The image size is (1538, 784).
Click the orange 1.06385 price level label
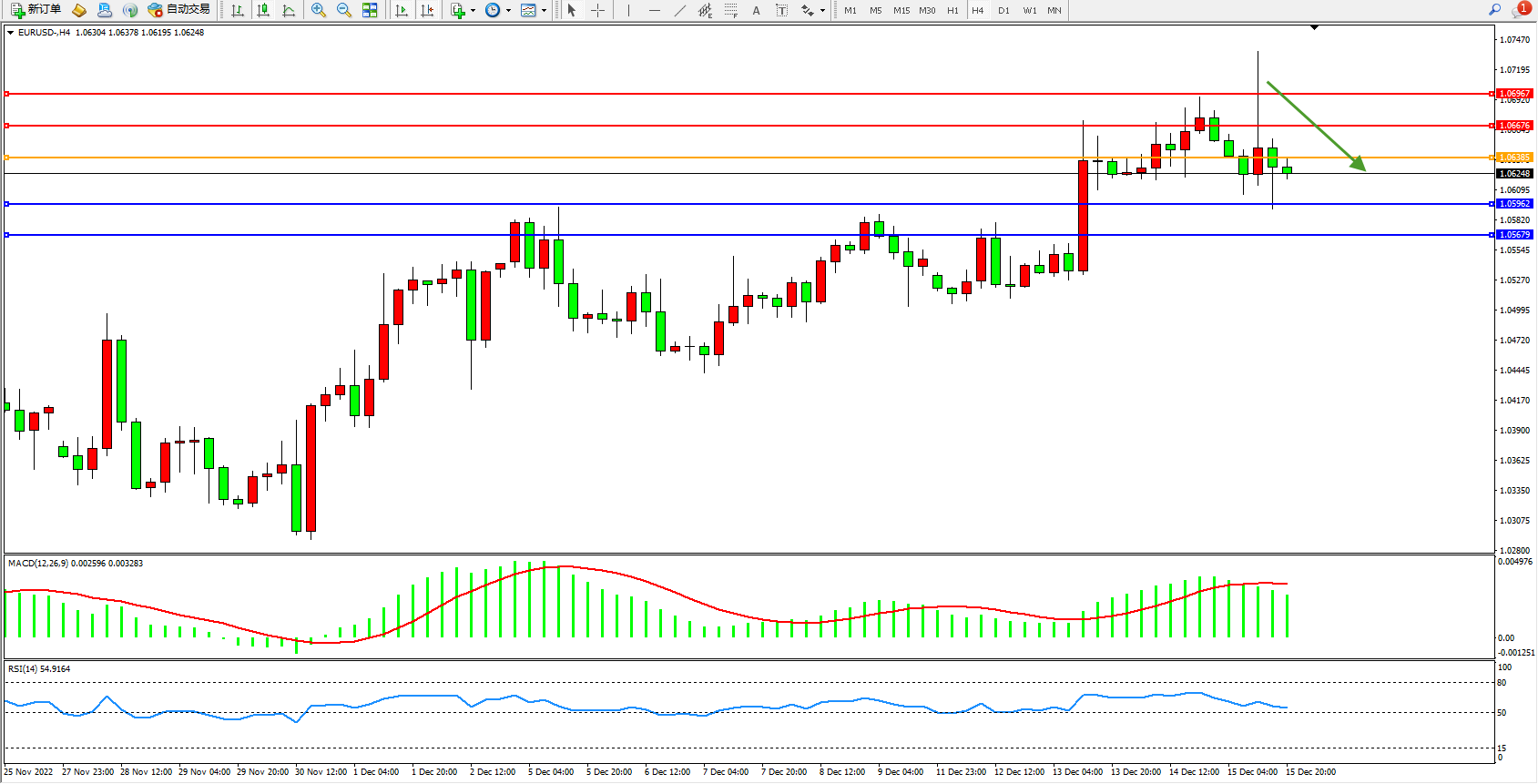point(1514,158)
